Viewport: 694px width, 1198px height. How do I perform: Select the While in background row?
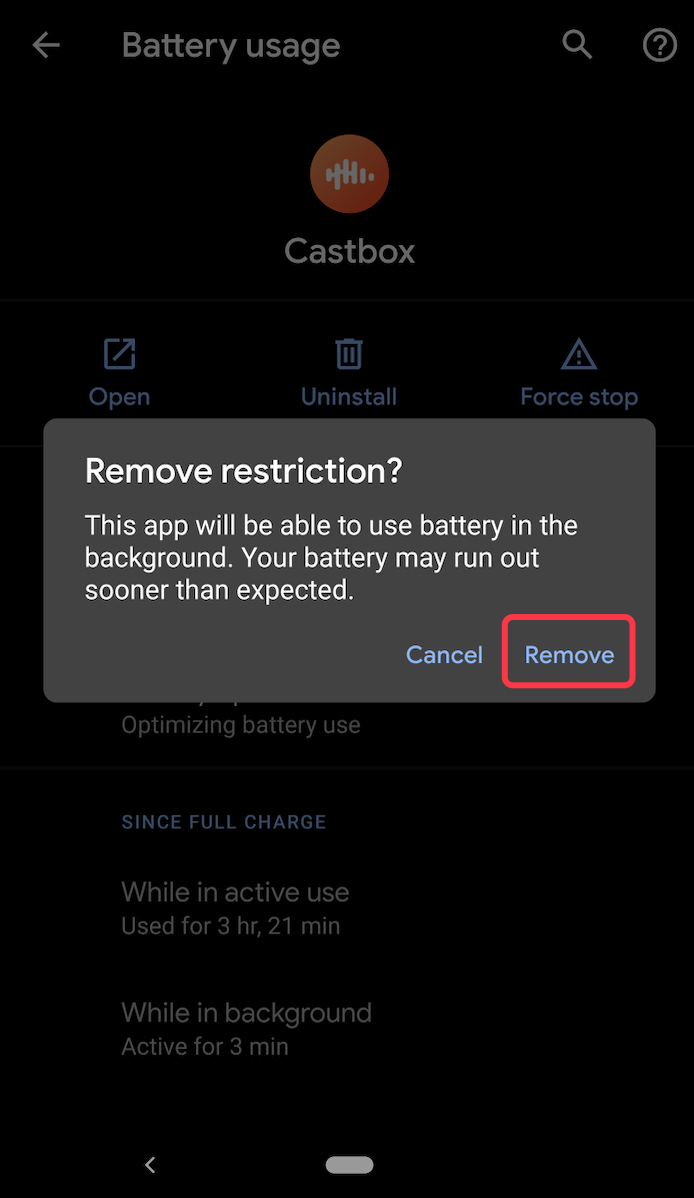pyautogui.click(x=347, y=1029)
